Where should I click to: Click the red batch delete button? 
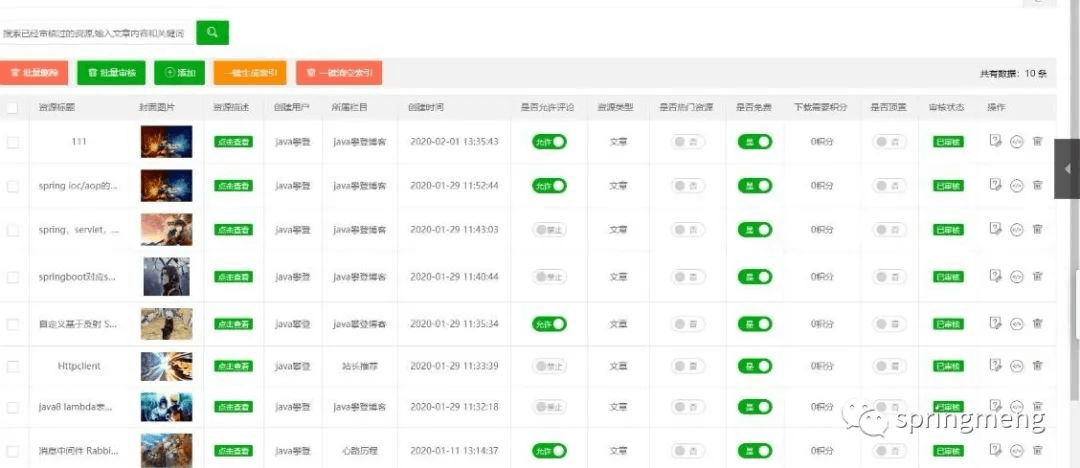[x=34, y=72]
